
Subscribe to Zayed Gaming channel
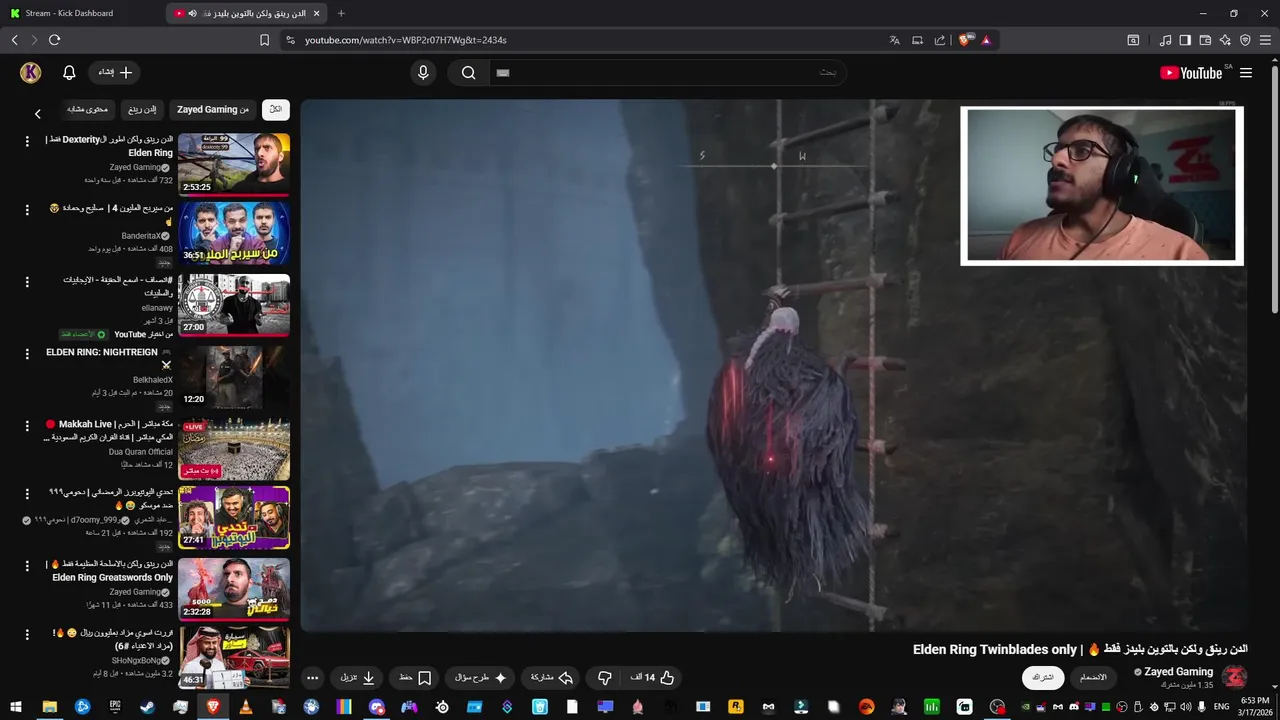(x=1043, y=677)
